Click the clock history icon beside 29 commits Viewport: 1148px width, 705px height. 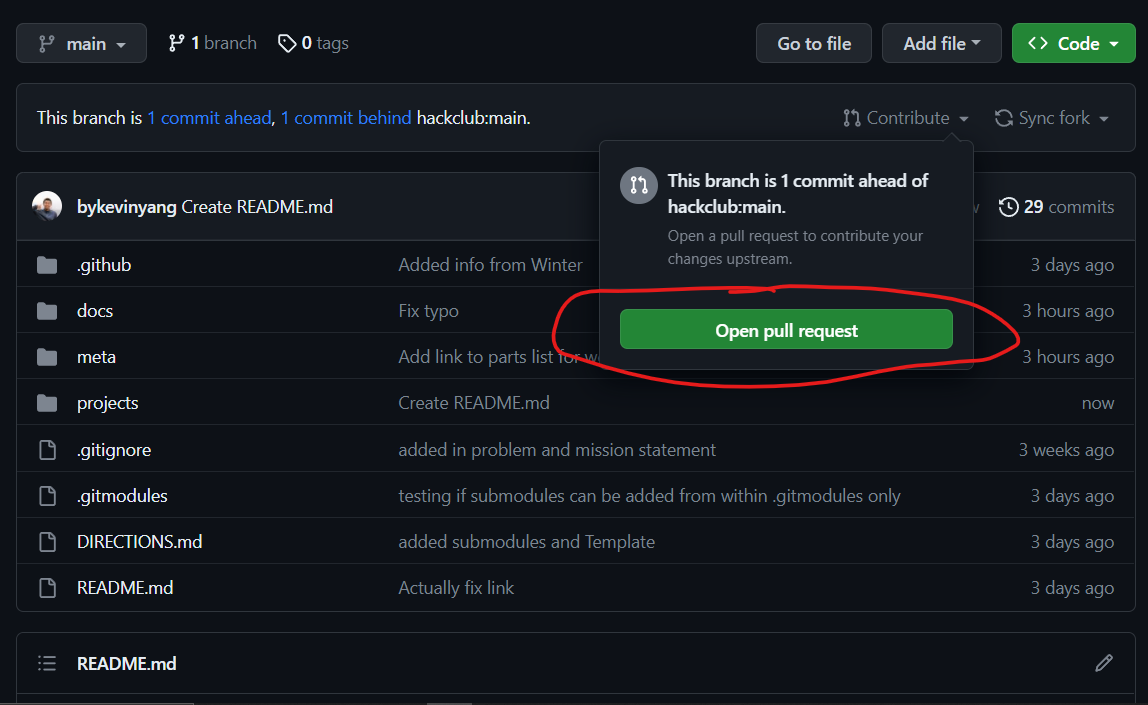[x=1008, y=207]
